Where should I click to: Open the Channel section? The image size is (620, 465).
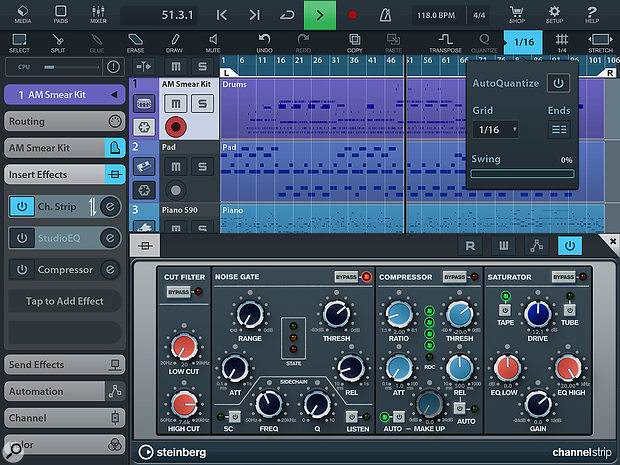click(x=65, y=418)
